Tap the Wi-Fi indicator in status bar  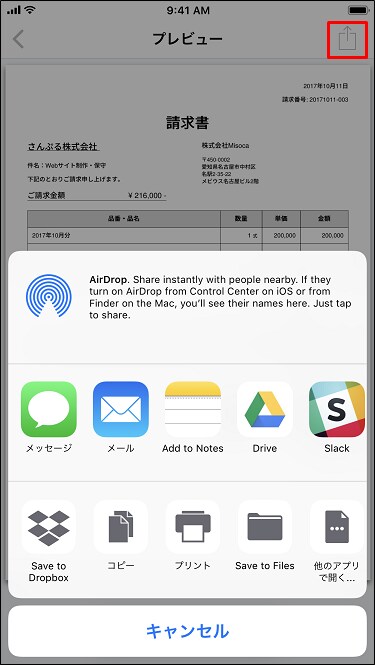pos(30,10)
